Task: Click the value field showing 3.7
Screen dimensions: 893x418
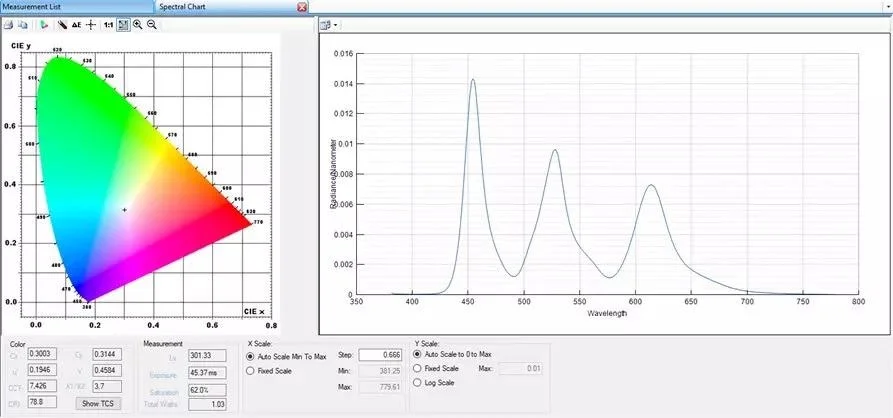Action: pos(106,386)
